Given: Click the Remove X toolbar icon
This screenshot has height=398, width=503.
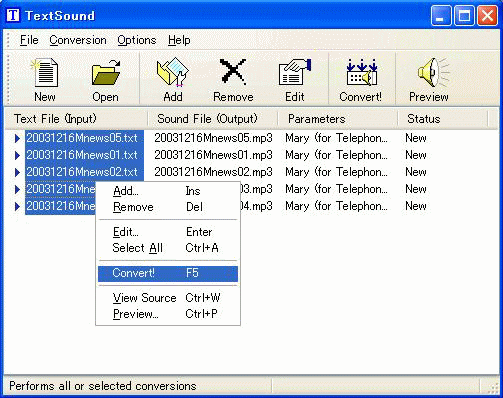Looking at the screenshot, I should tap(233, 72).
